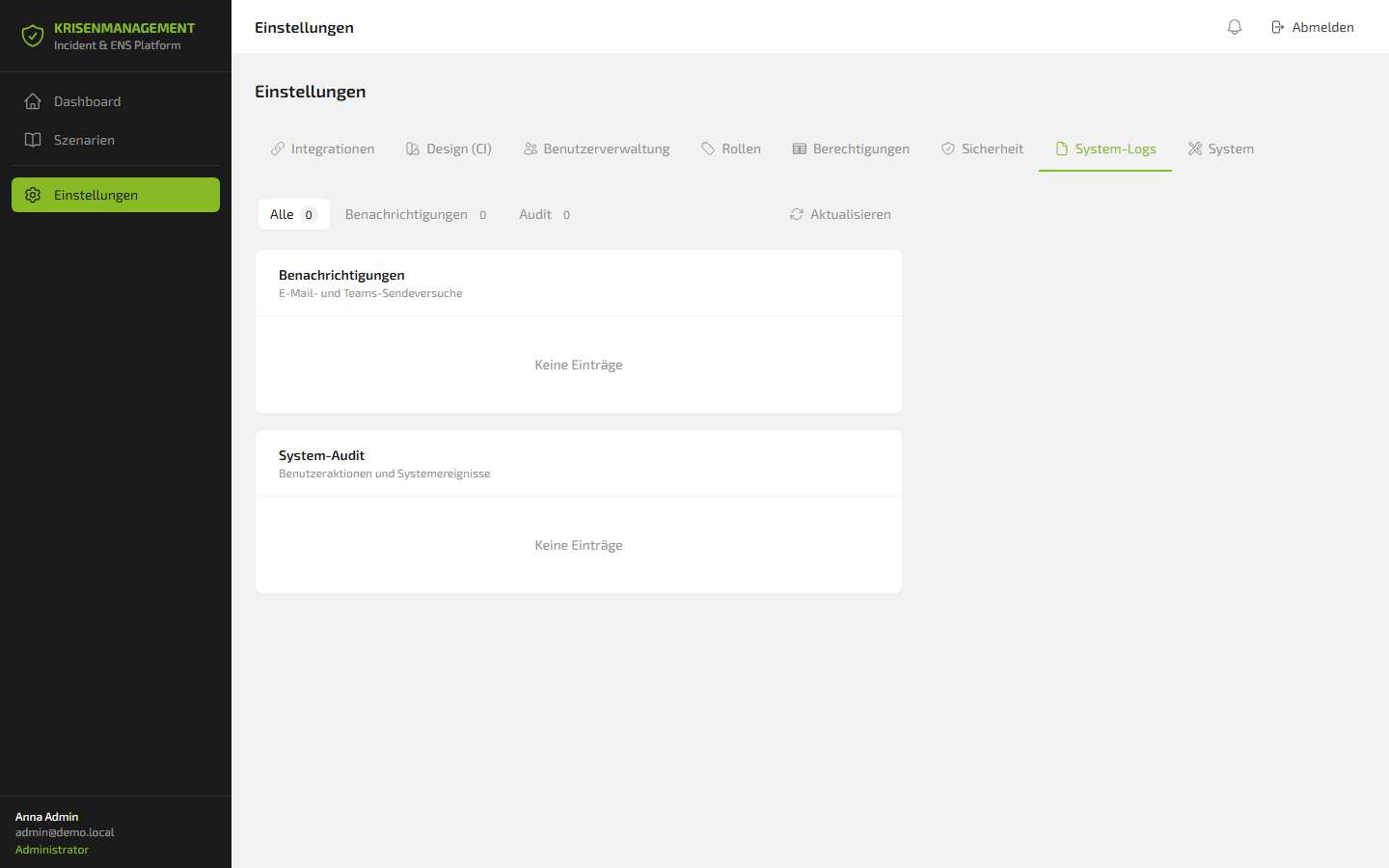Click 'Benutzeraktionen und Systemereignisse' subtitle
The width and height of the screenshot is (1389, 868).
[x=385, y=474]
